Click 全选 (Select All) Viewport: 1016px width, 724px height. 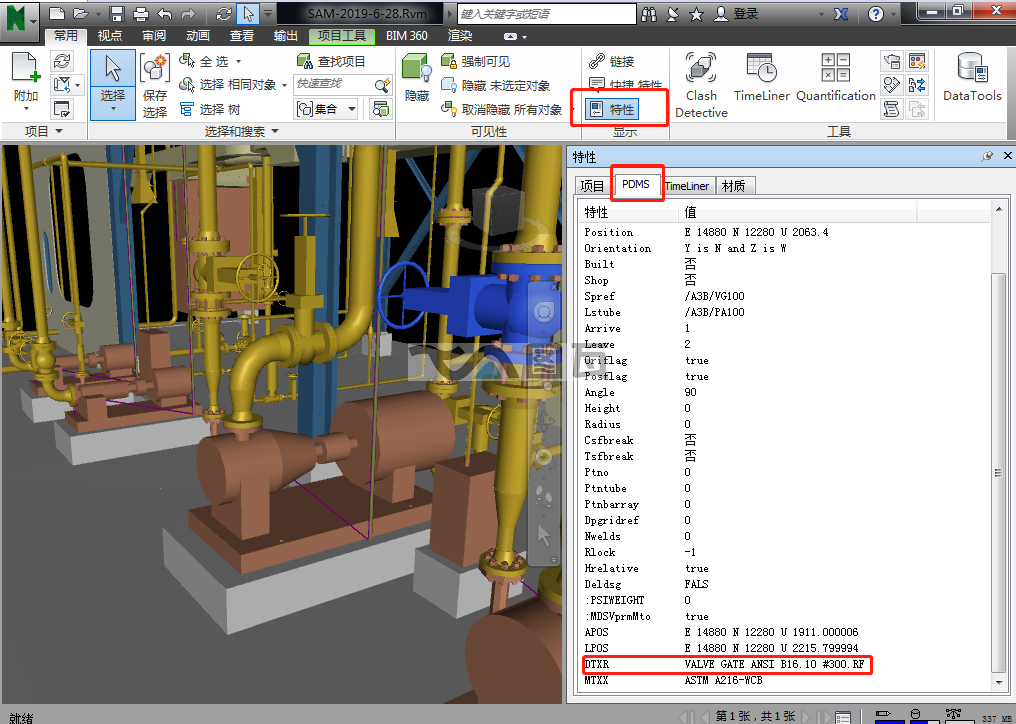pyautogui.click(x=205, y=61)
